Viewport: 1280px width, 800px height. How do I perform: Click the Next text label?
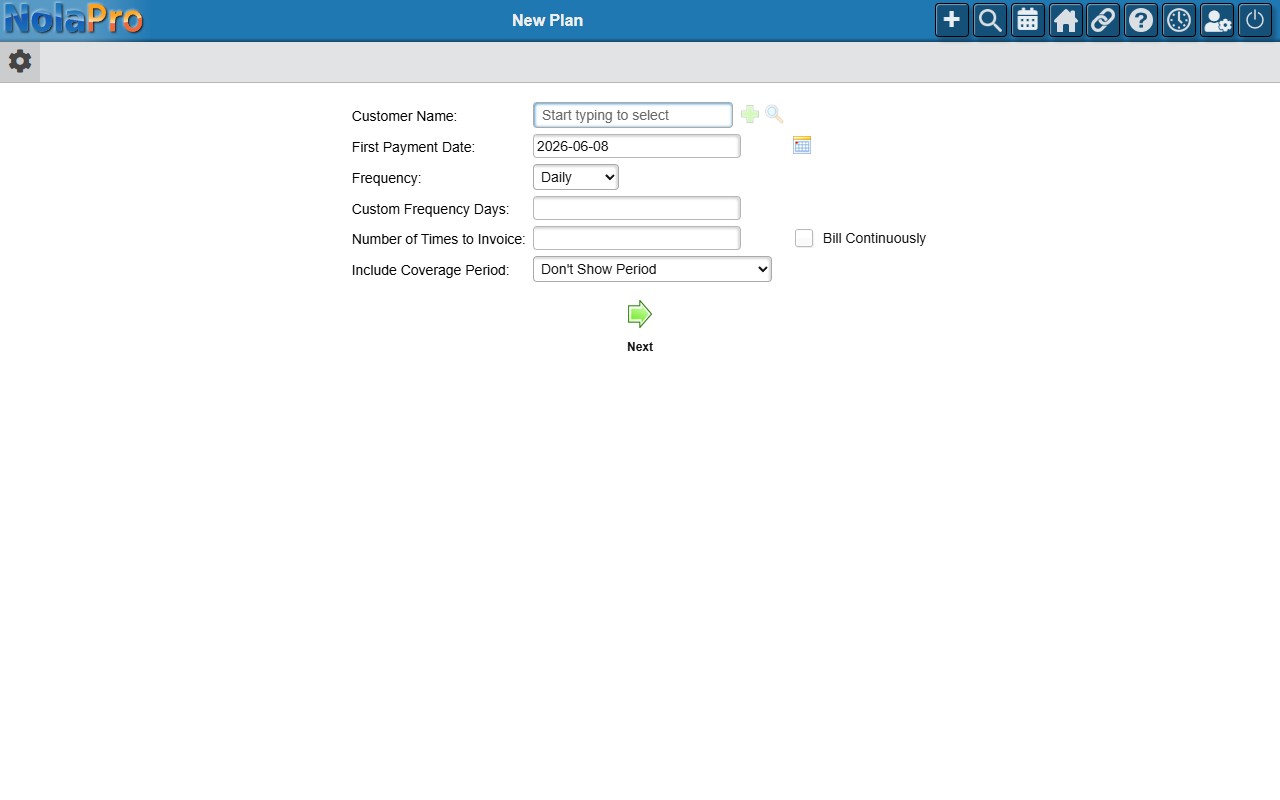pyautogui.click(x=640, y=347)
